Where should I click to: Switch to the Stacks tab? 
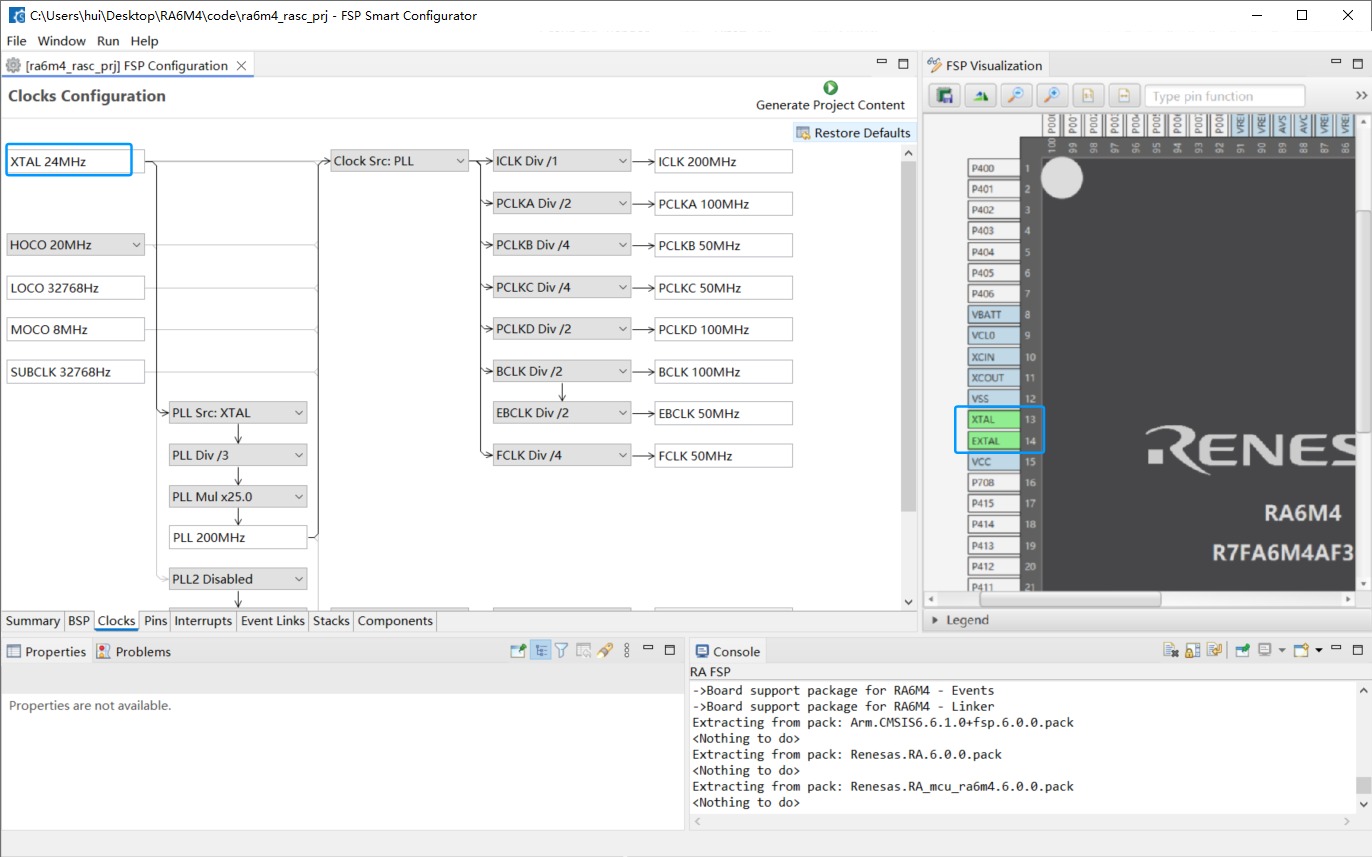pyautogui.click(x=331, y=621)
